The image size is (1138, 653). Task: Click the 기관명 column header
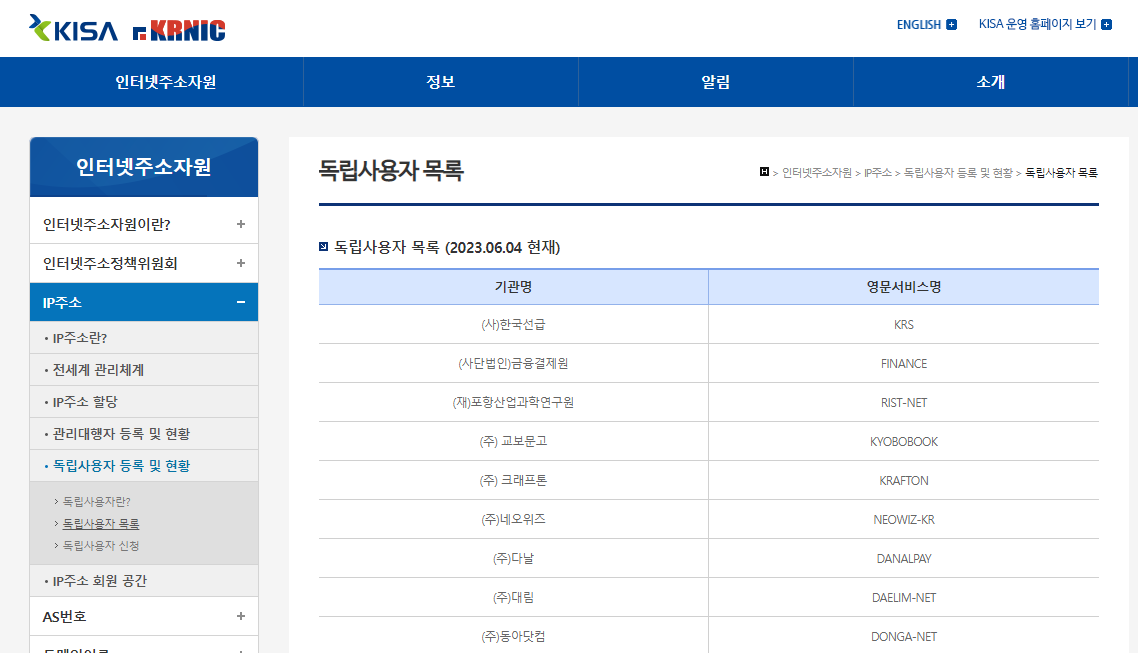(x=513, y=287)
